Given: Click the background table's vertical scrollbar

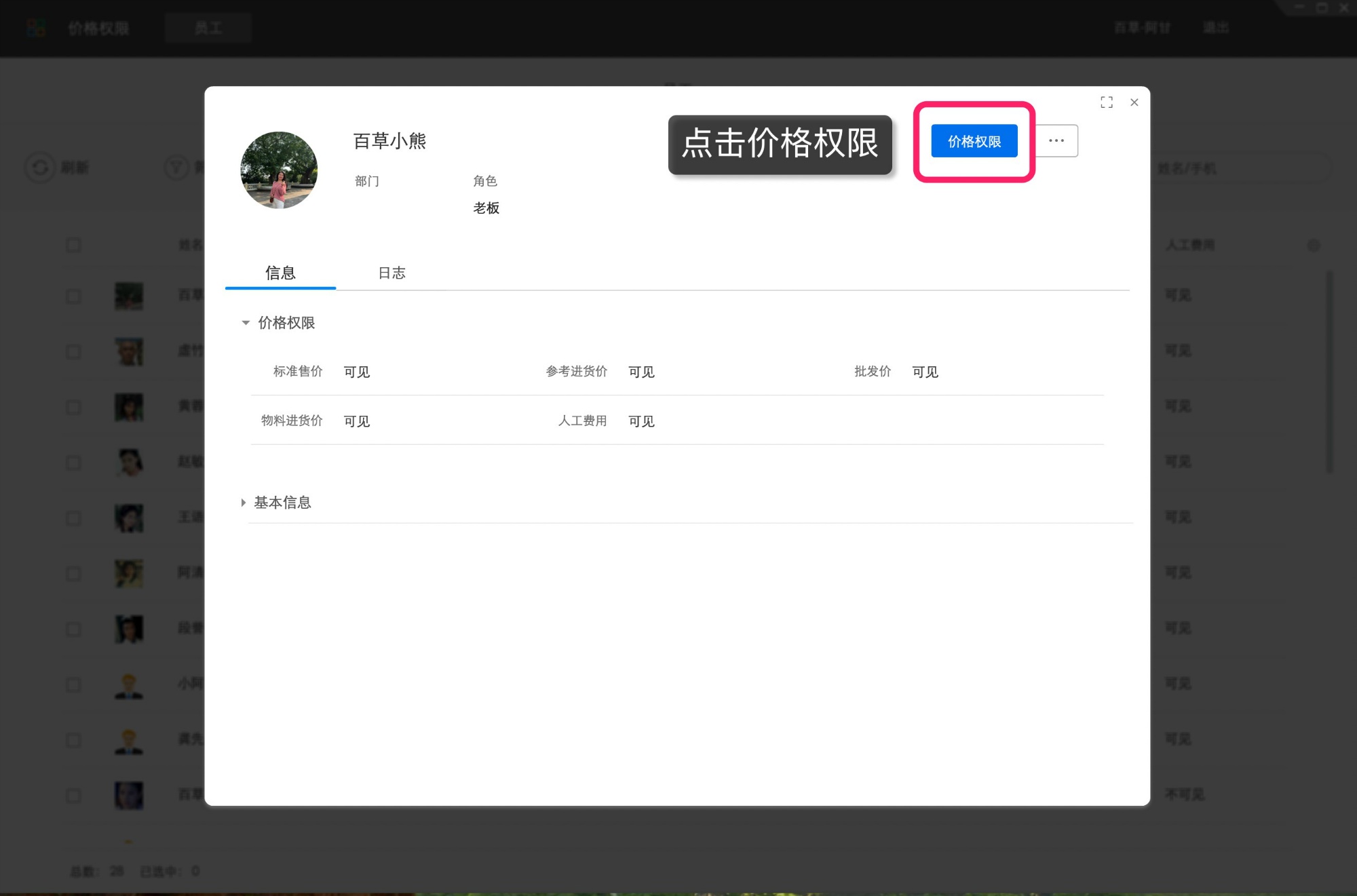Looking at the screenshot, I should pyautogui.click(x=1329, y=372).
